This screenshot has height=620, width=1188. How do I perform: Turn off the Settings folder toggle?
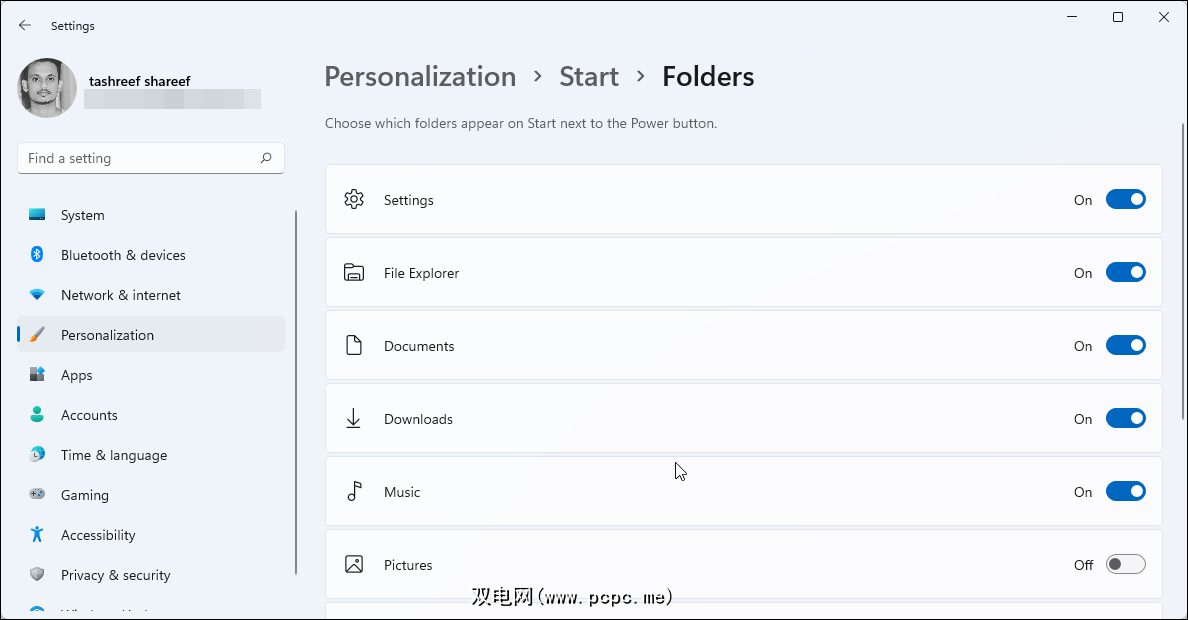[1125, 200]
